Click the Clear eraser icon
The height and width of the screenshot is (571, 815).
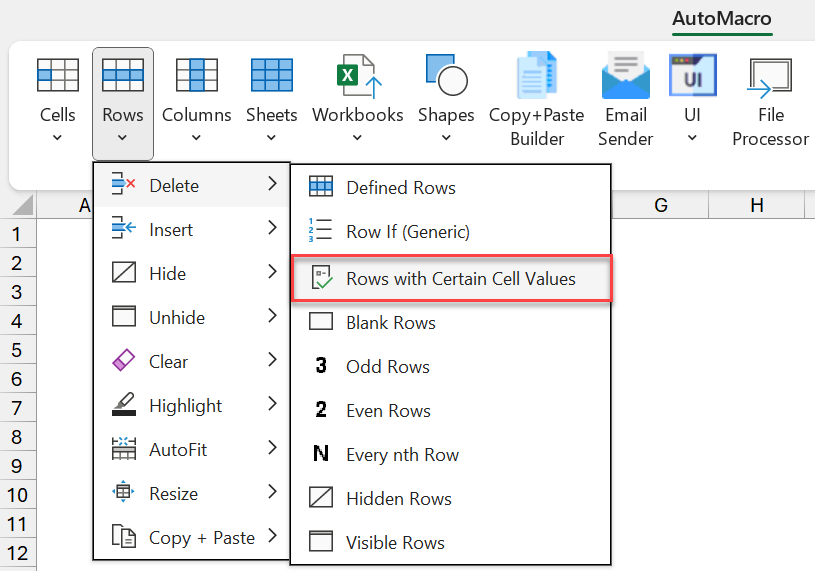point(124,361)
